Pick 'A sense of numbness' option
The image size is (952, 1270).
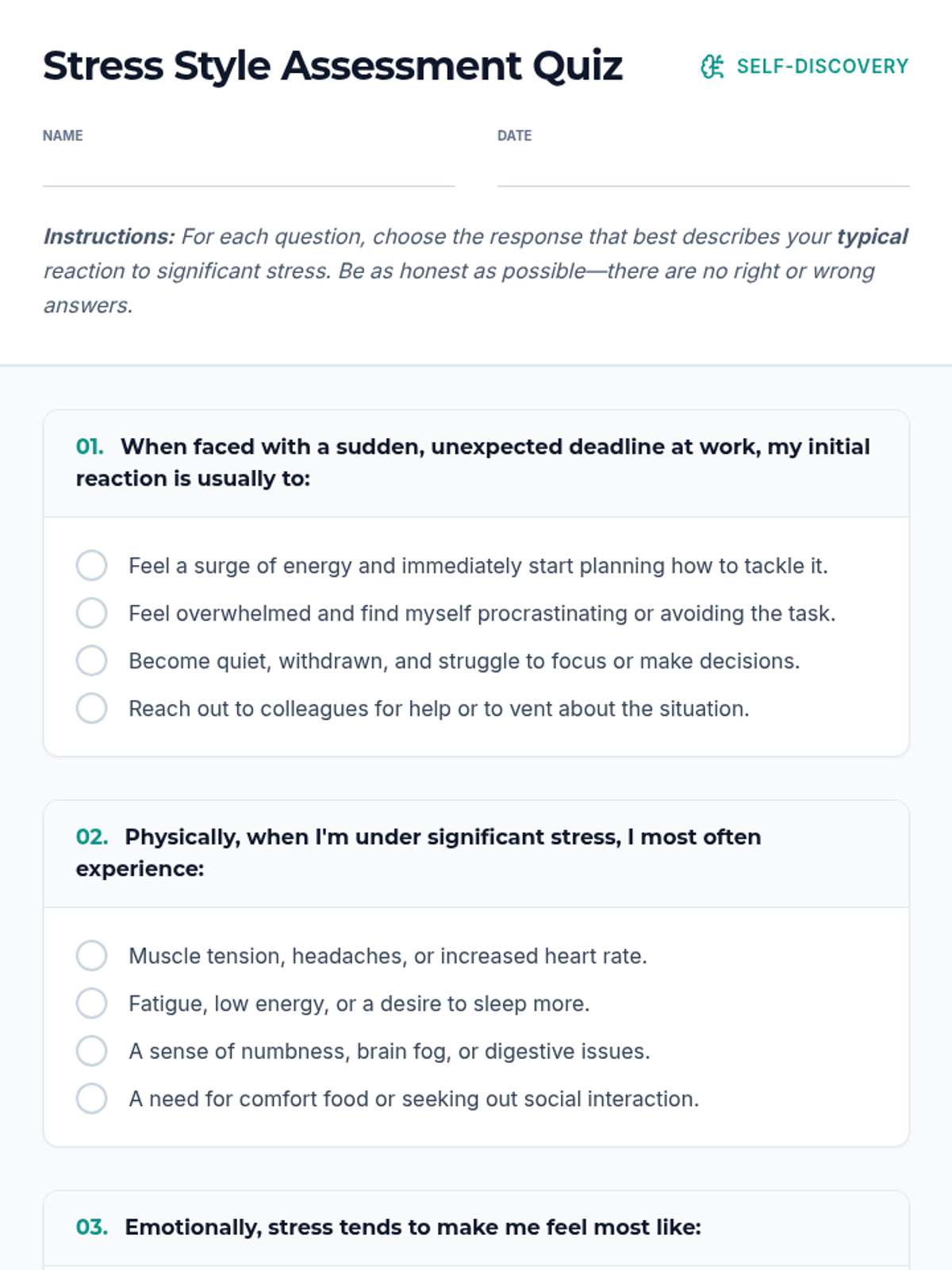click(x=92, y=1051)
